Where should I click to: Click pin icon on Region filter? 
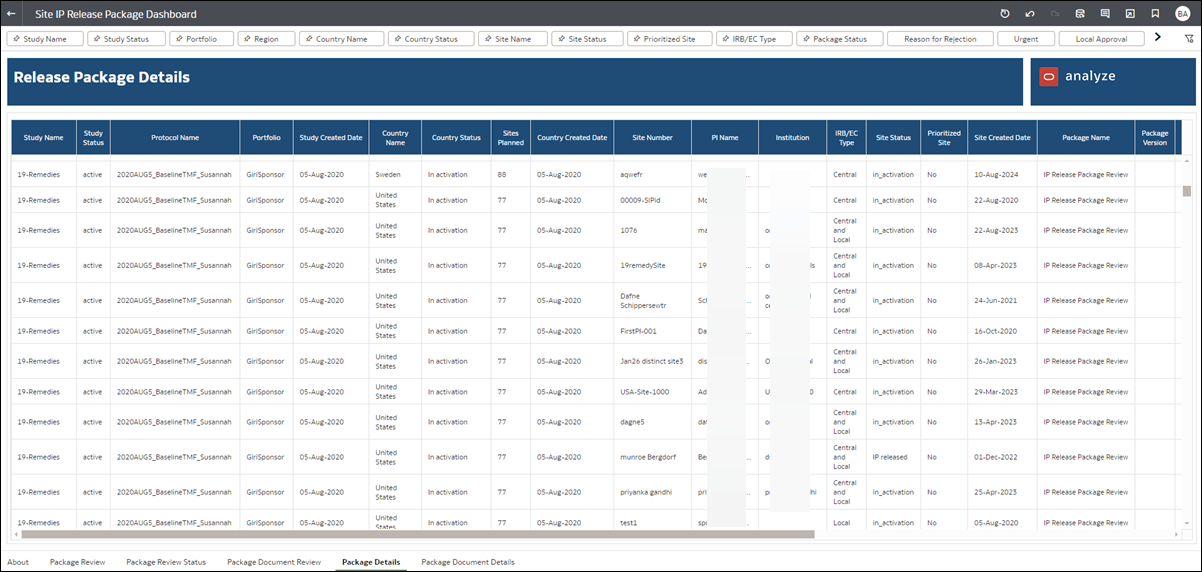coord(247,39)
